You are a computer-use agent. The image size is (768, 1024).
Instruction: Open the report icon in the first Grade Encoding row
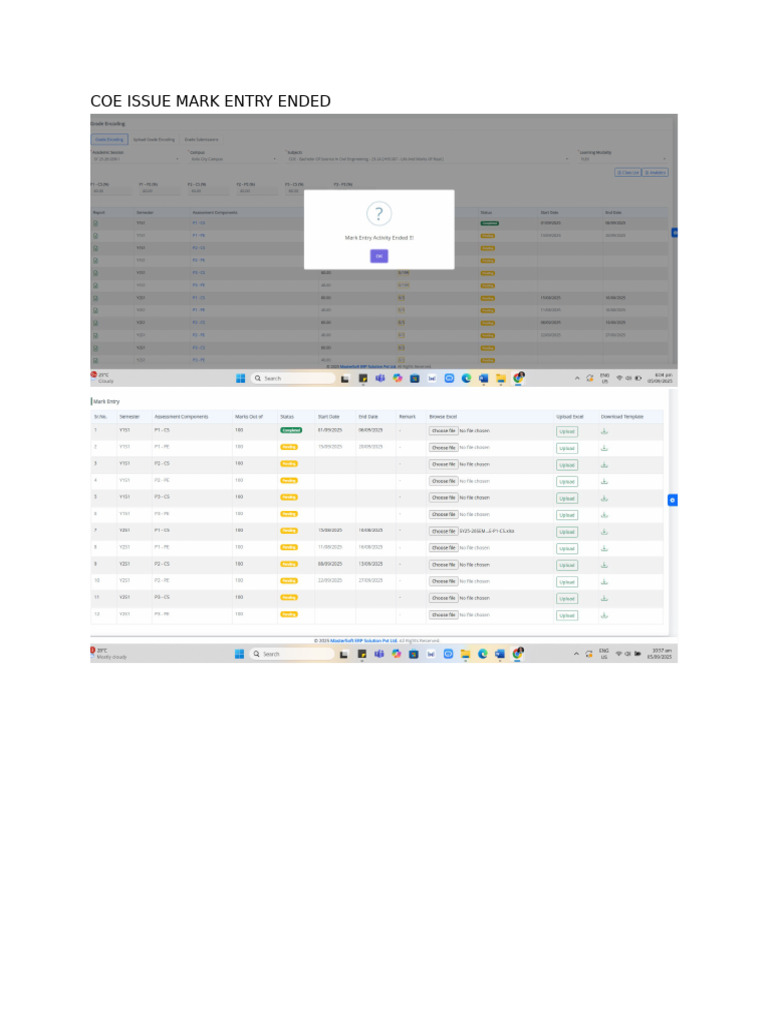(x=95, y=223)
